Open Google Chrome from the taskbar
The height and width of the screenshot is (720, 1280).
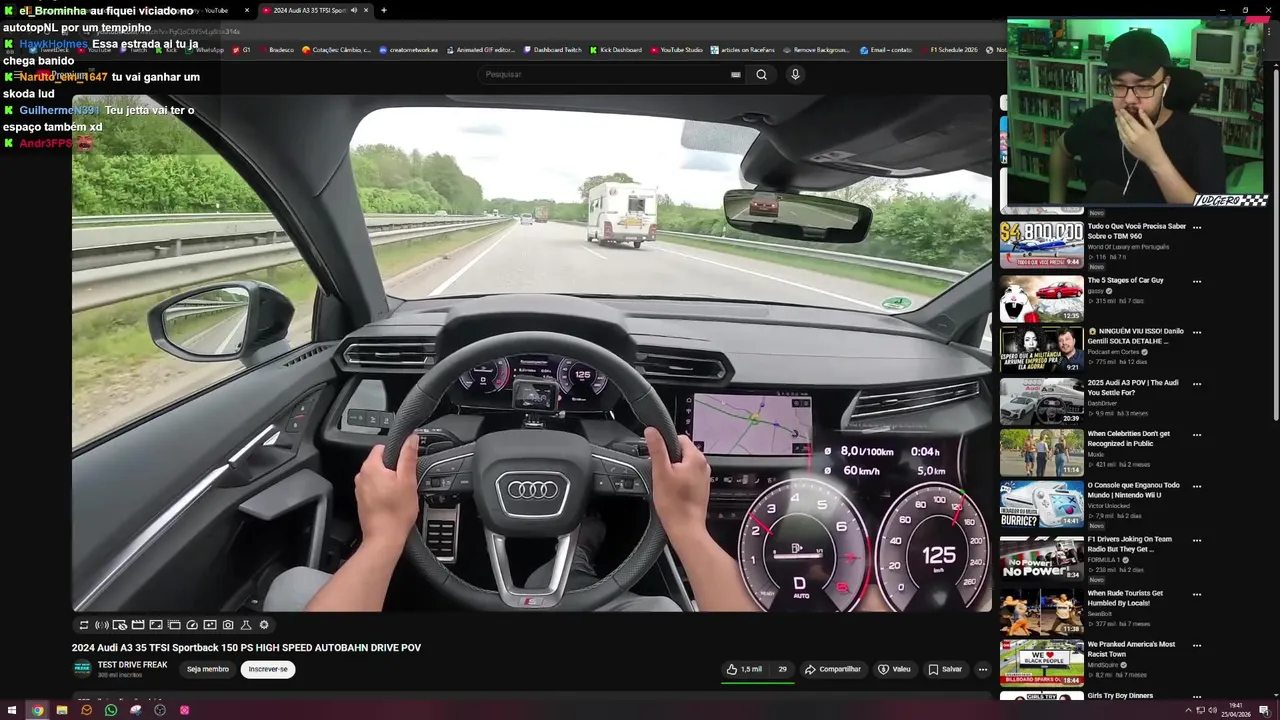tap(37, 710)
